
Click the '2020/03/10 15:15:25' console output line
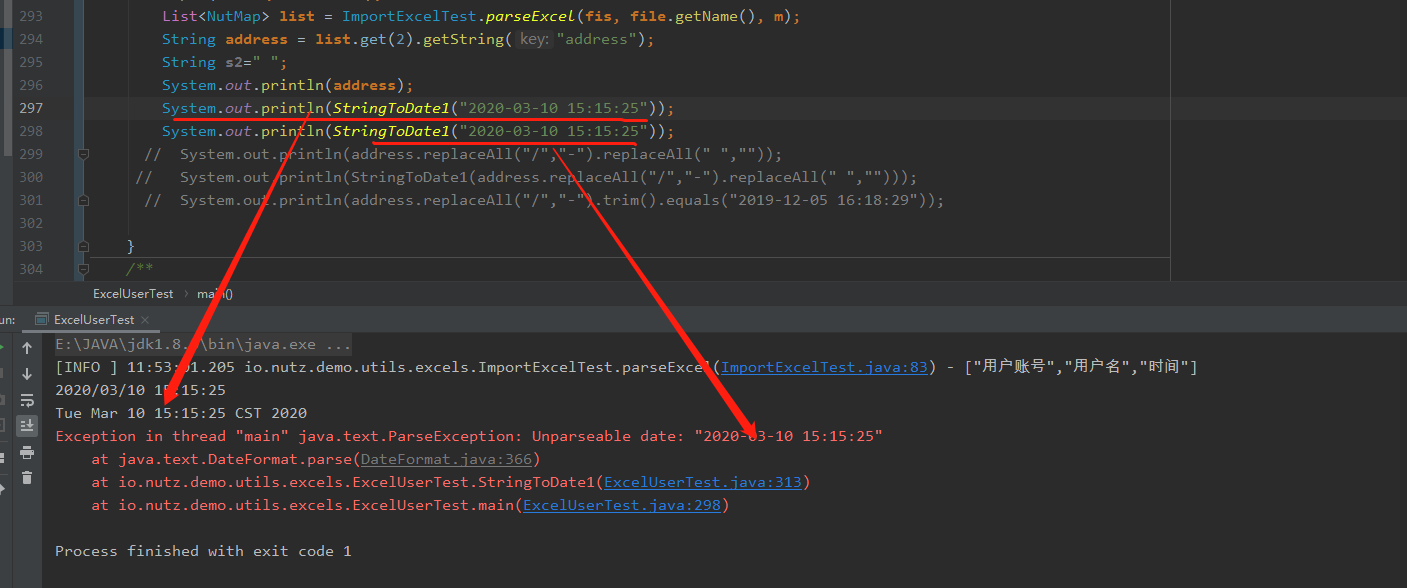coord(140,390)
